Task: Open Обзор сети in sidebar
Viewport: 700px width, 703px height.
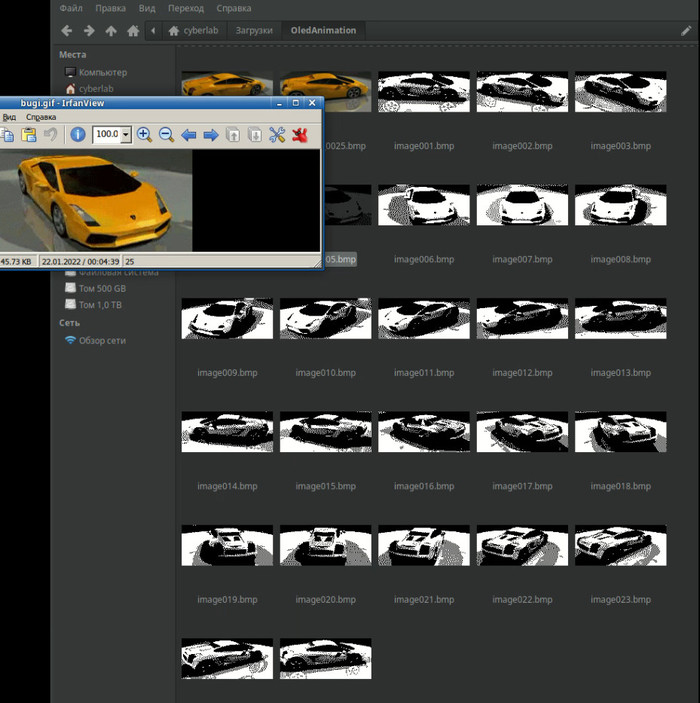Action: [96, 340]
